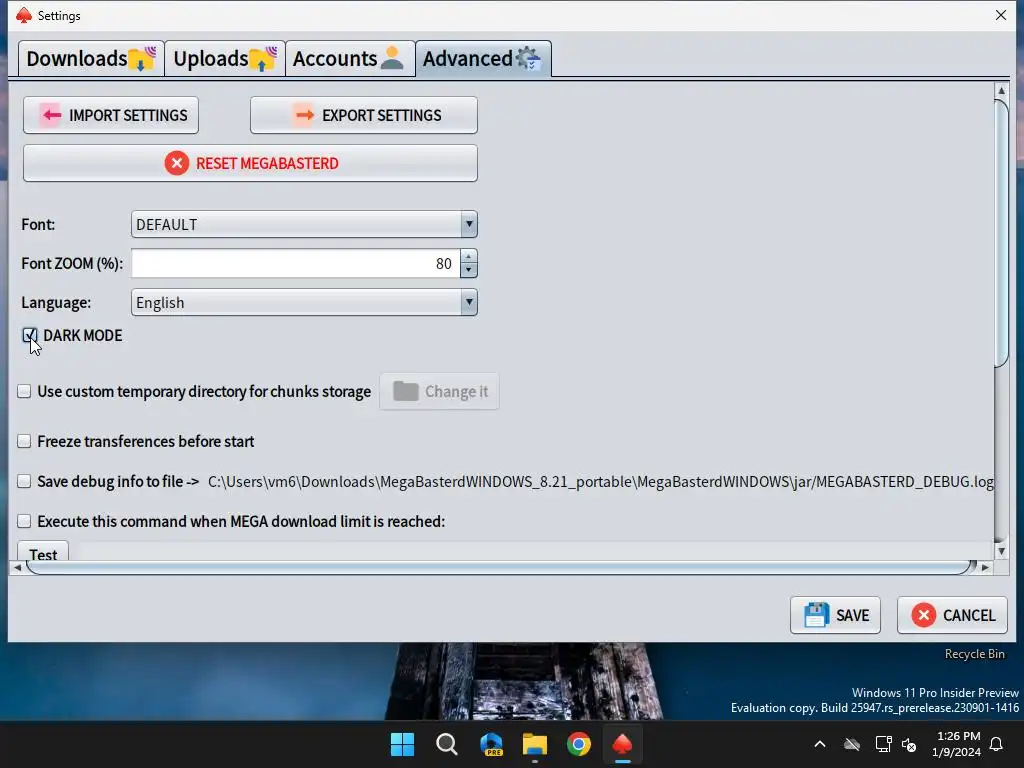Click the scroll right arrow
This screenshot has width=1024, height=768.
point(985,568)
